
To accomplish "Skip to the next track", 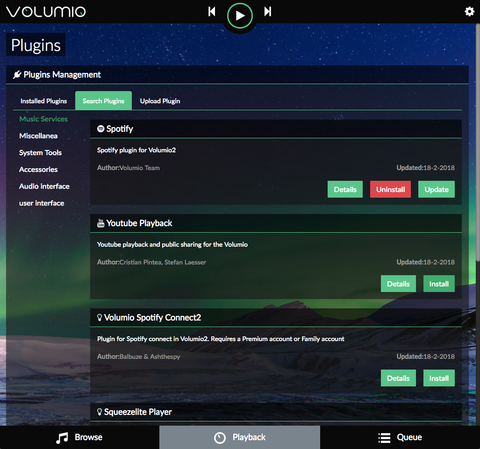I will 268,12.
